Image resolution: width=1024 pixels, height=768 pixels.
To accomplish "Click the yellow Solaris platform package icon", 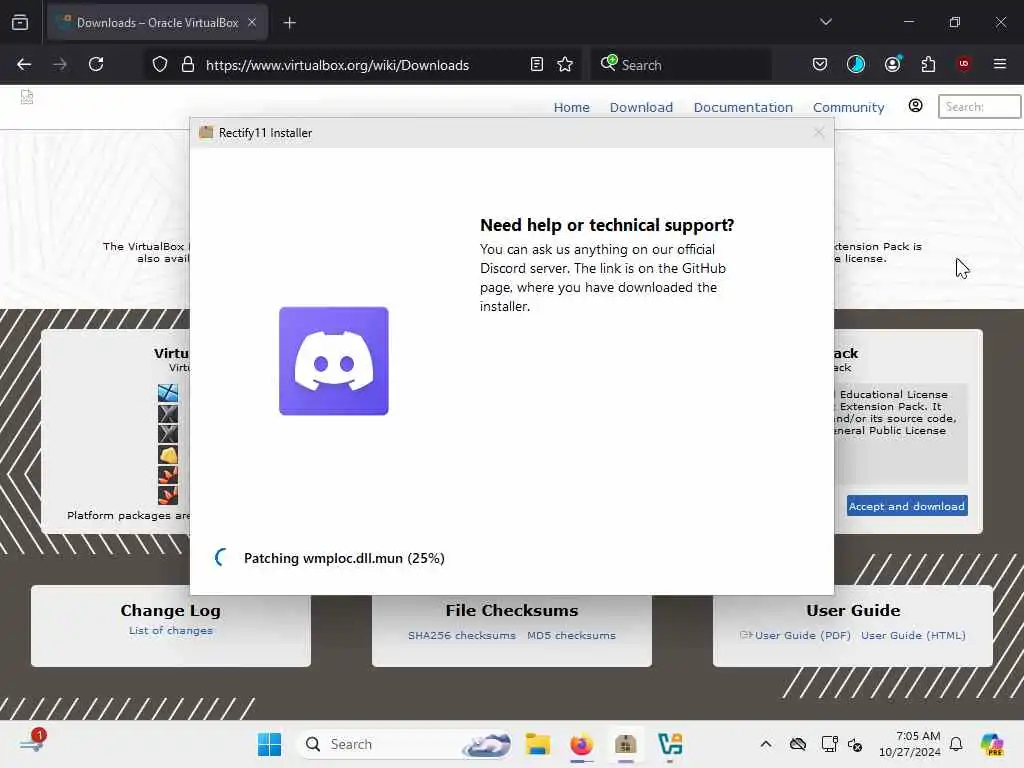I will (168, 455).
